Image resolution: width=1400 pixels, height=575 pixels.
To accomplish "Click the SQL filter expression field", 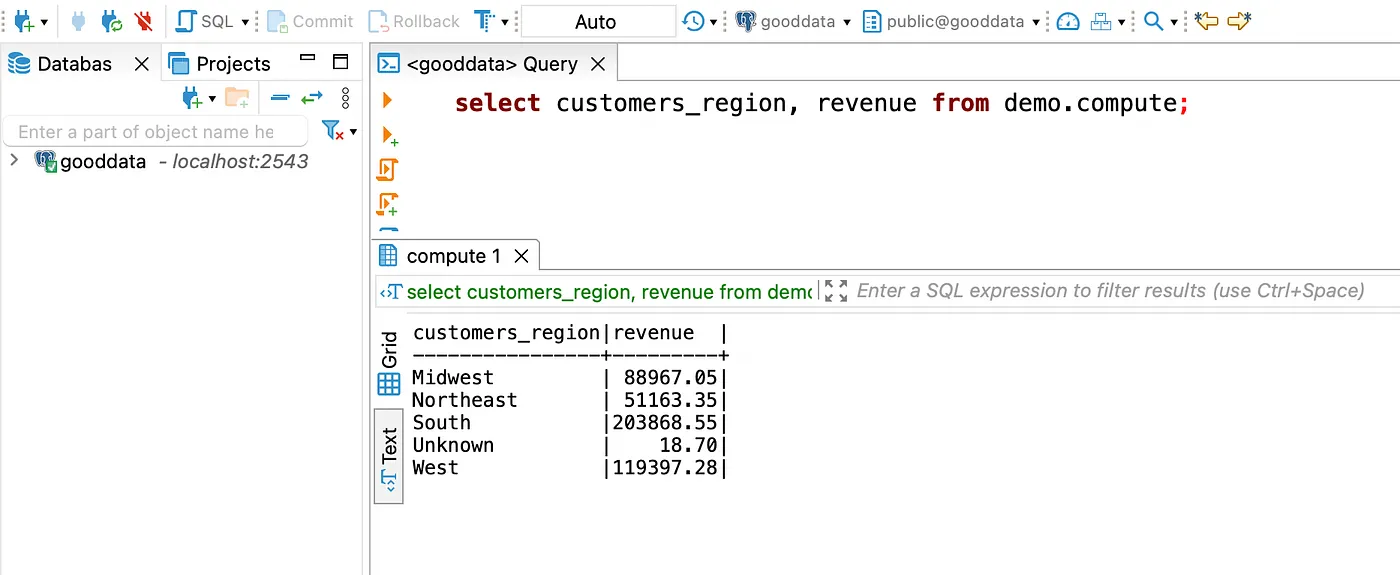I will [1110, 291].
